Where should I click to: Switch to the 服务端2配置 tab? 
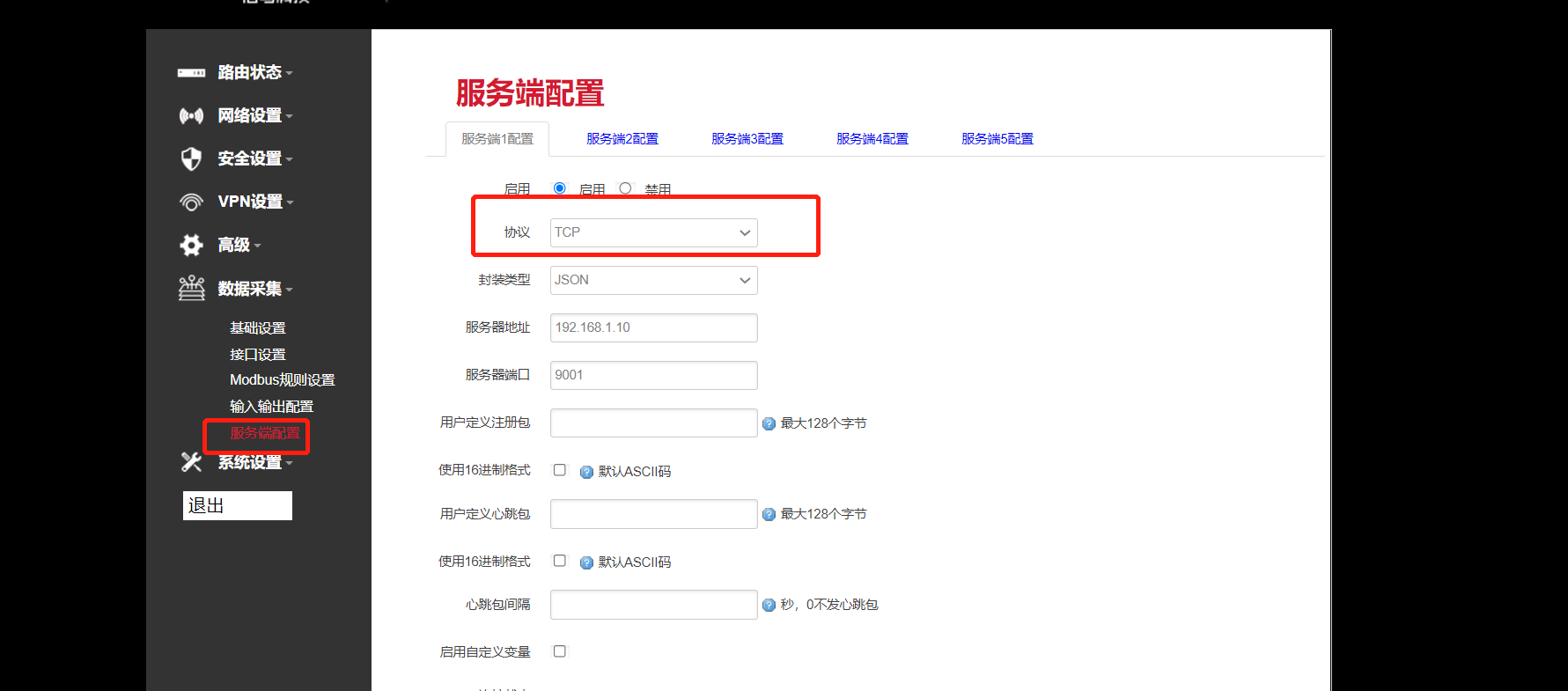click(622, 139)
